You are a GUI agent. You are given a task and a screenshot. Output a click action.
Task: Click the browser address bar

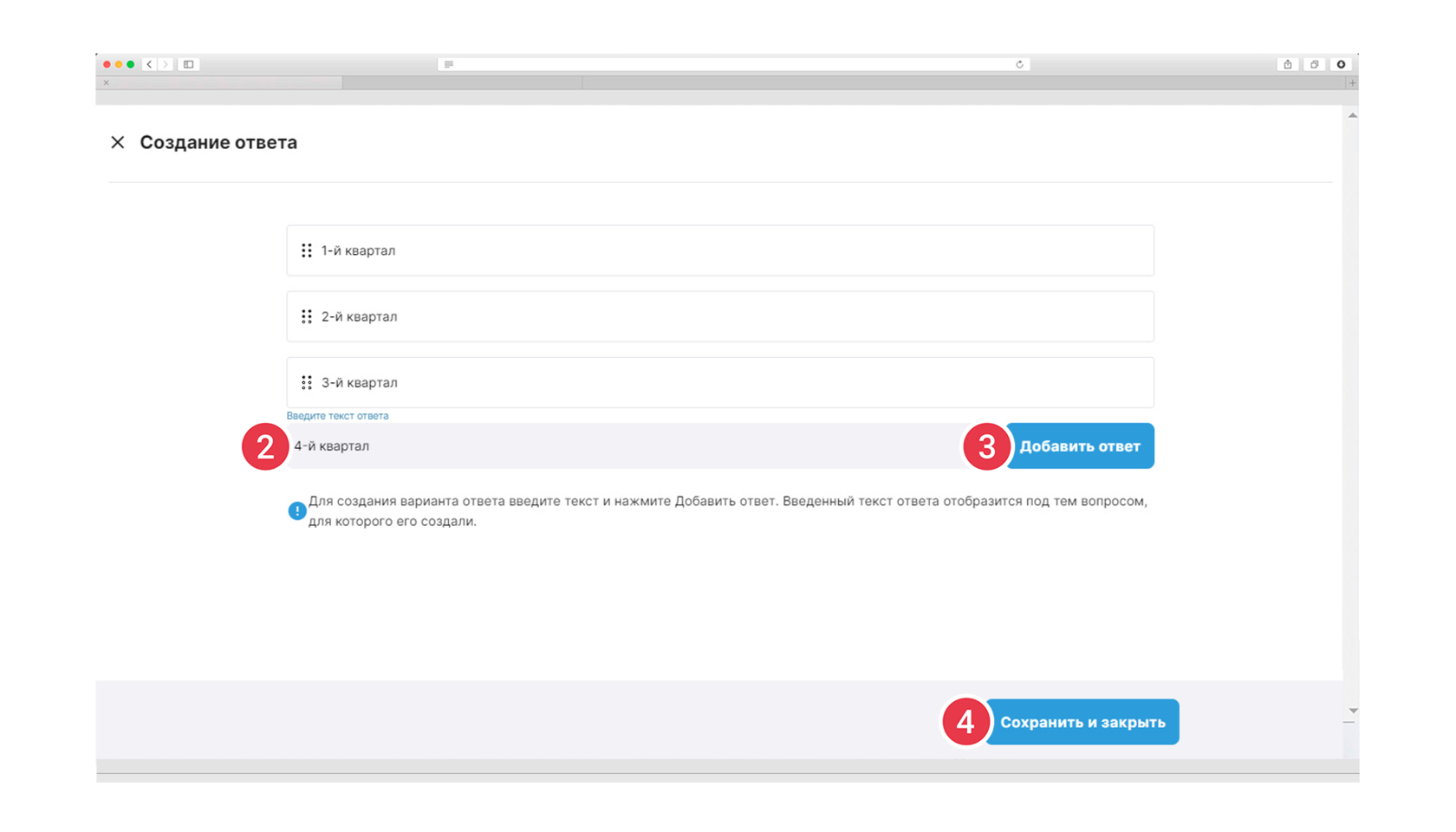click(x=733, y=64)
